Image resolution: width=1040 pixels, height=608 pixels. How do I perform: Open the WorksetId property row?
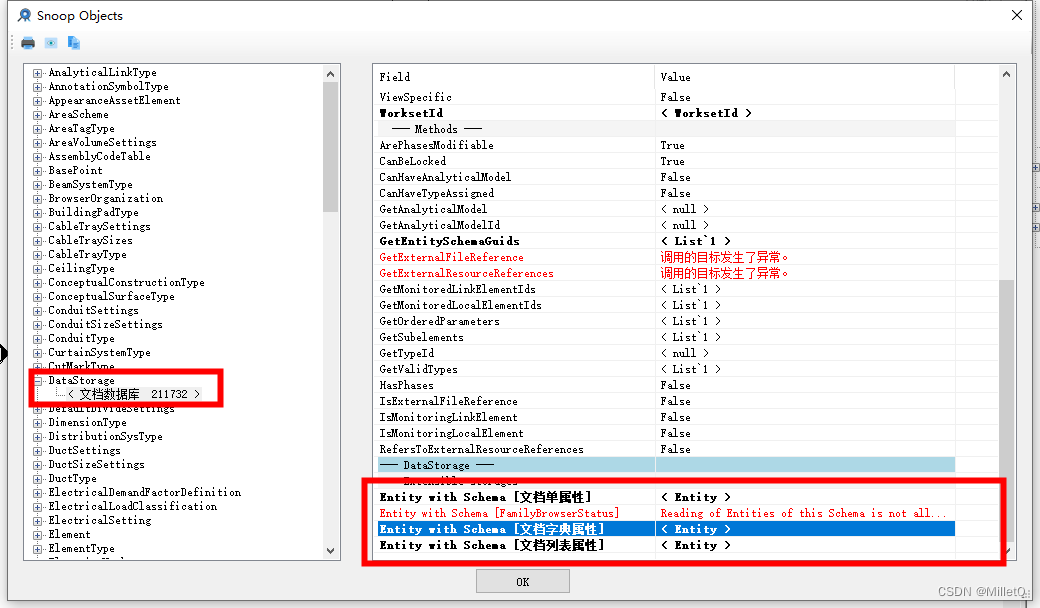coord(666,113)
